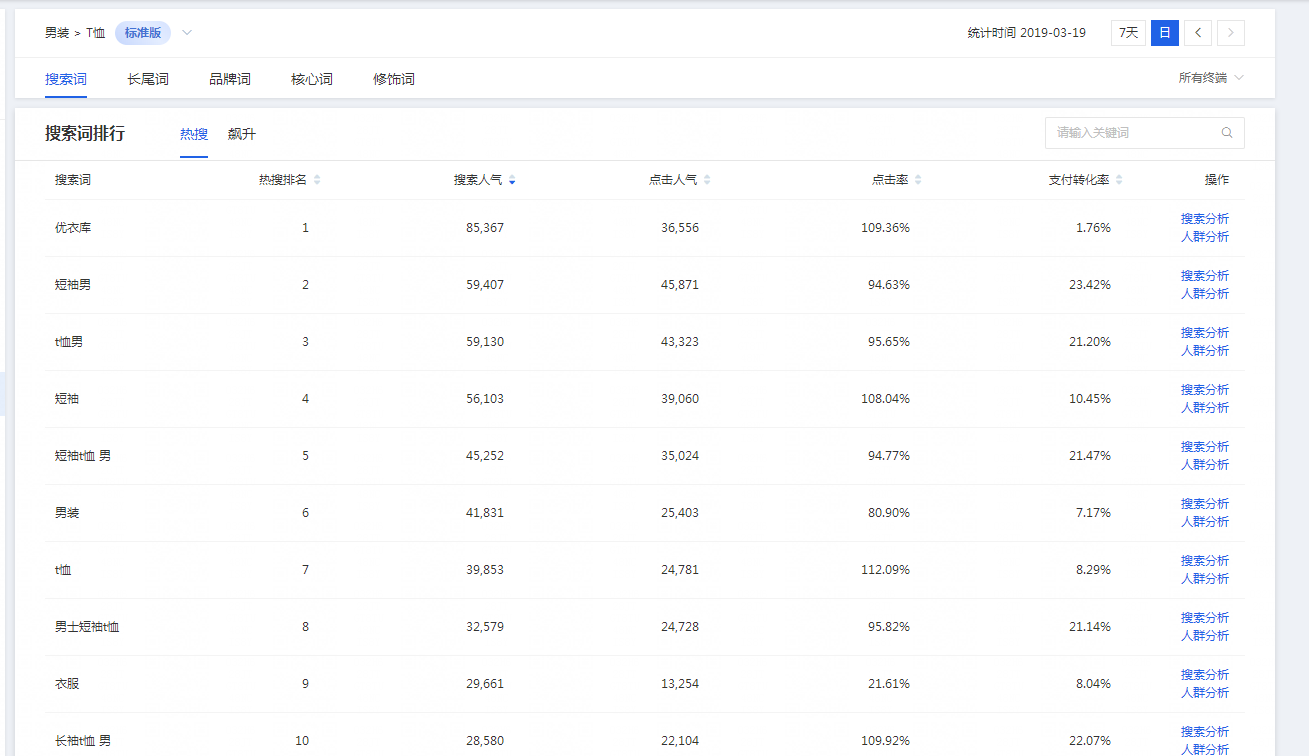Click T恤 in the breadcrumb

click(x=95, y=33)
